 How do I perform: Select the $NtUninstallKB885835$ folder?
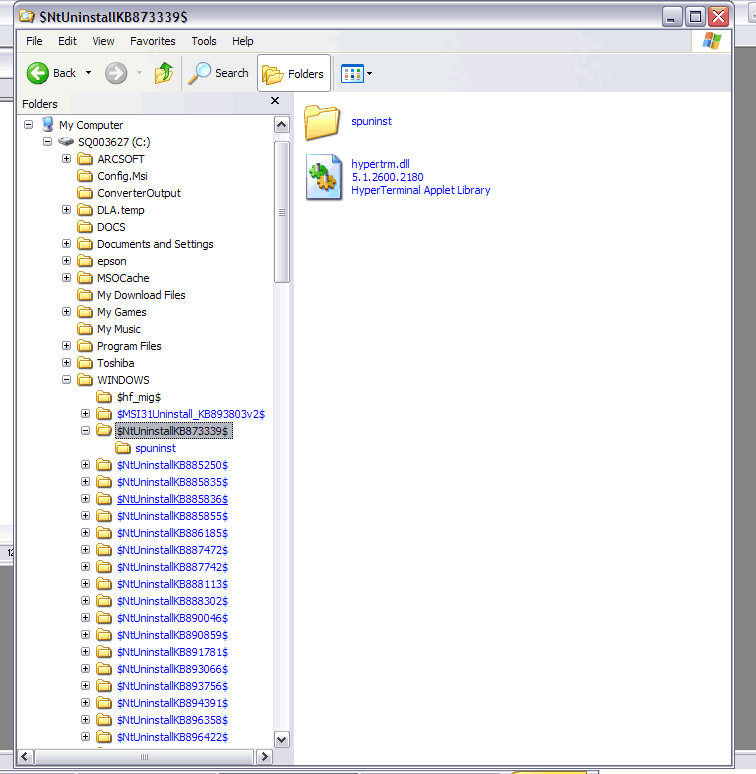(162, 482)
